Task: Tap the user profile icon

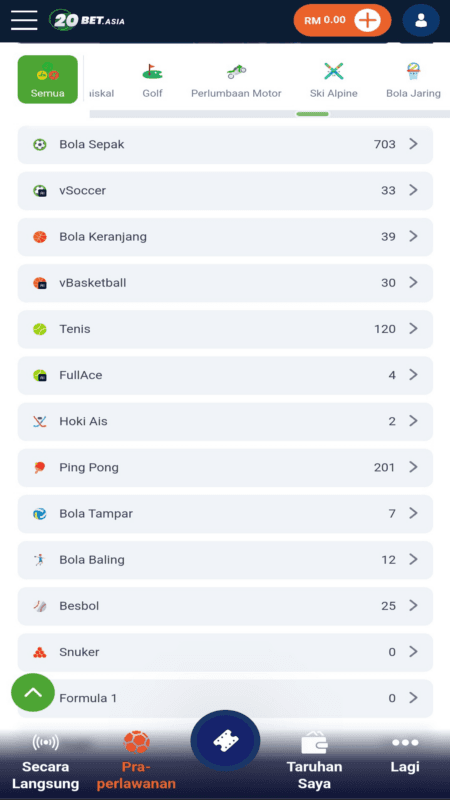Action: click(421, 20)
